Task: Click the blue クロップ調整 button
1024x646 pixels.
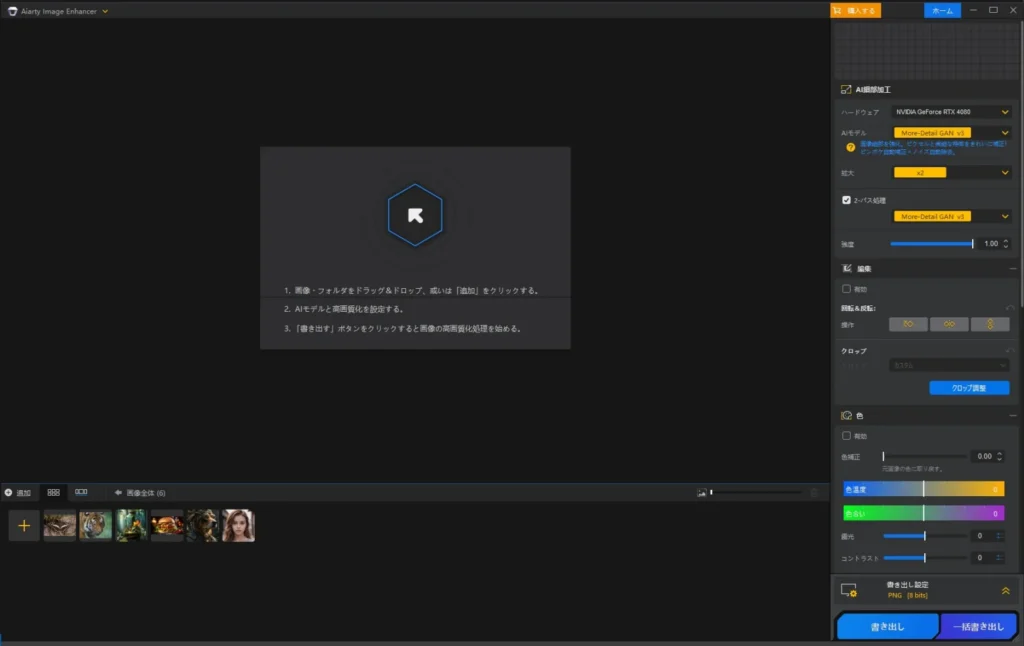Action: (x=969, y=388)
